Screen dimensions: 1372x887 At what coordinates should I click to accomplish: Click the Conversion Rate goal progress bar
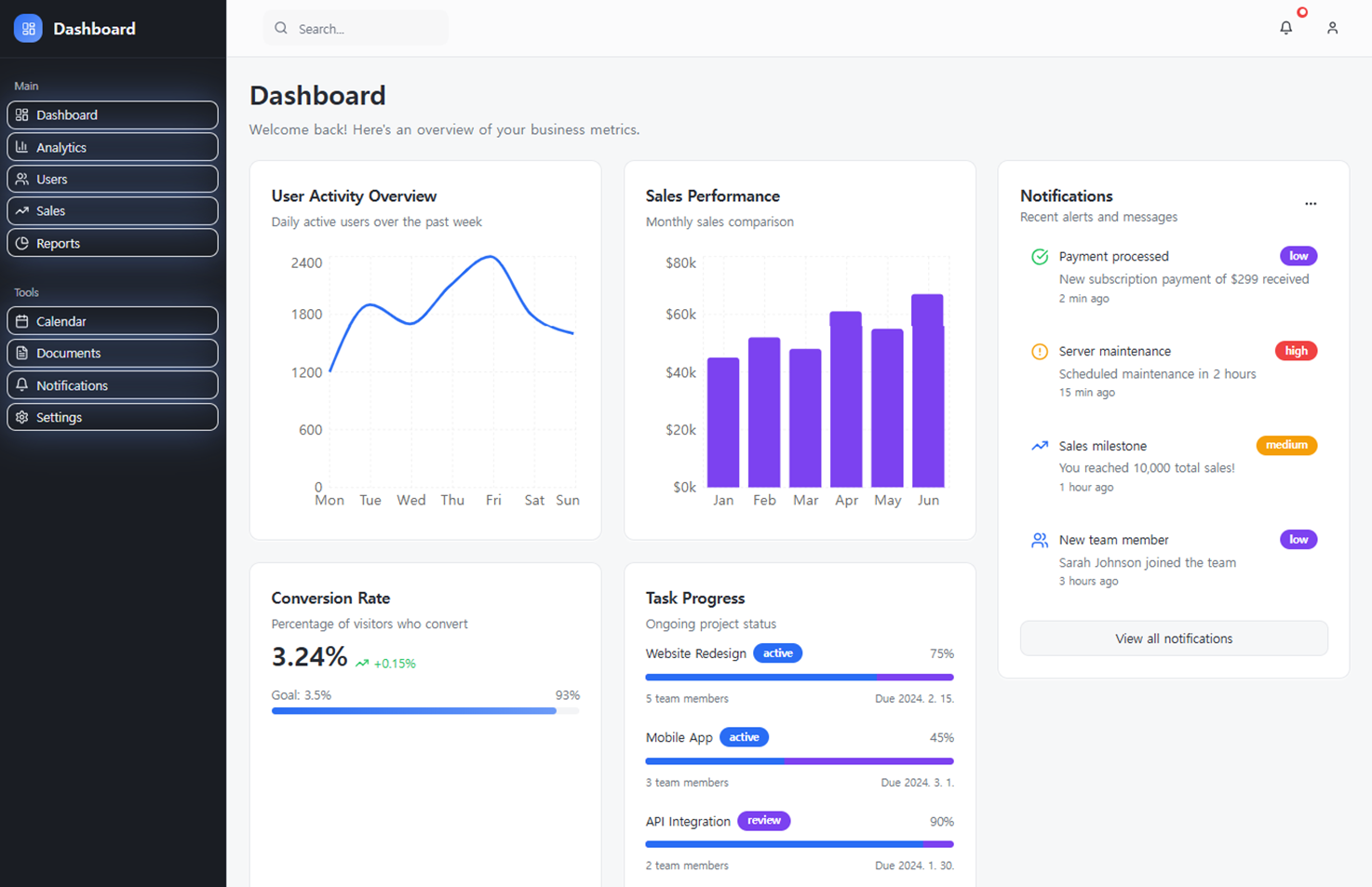point(425,711)
